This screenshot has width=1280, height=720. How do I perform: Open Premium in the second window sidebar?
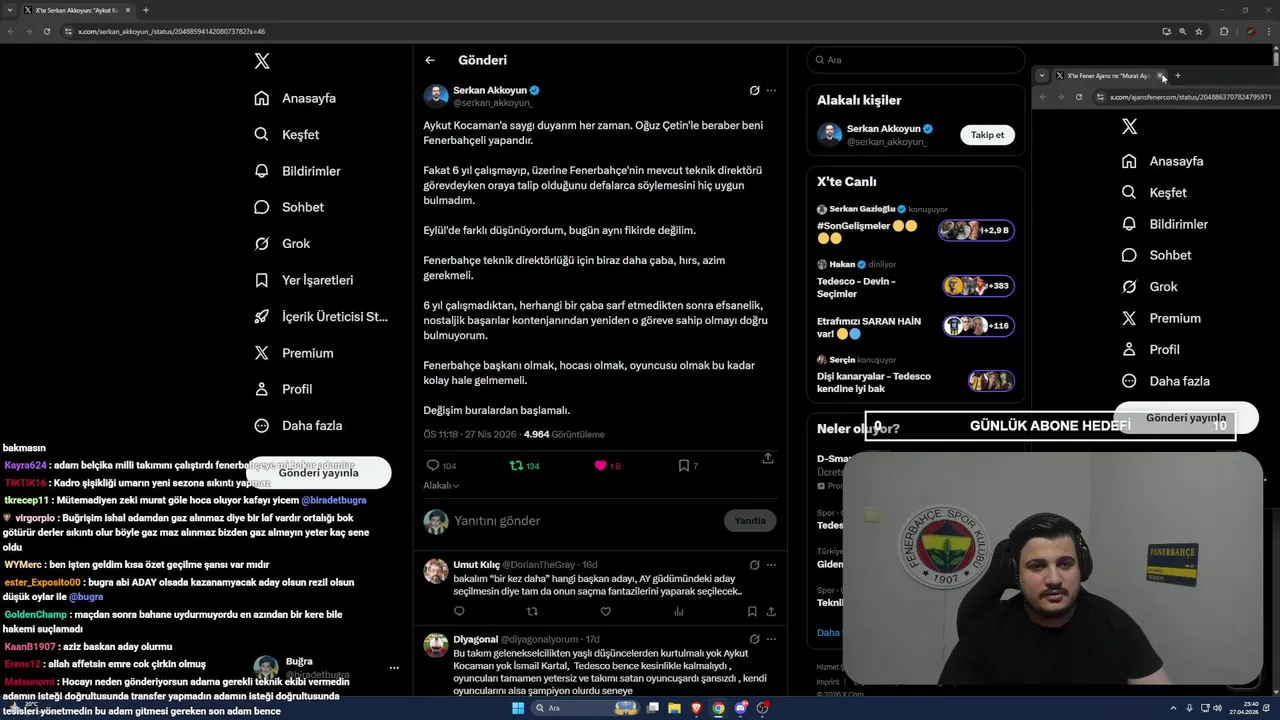coord(1160,318)
